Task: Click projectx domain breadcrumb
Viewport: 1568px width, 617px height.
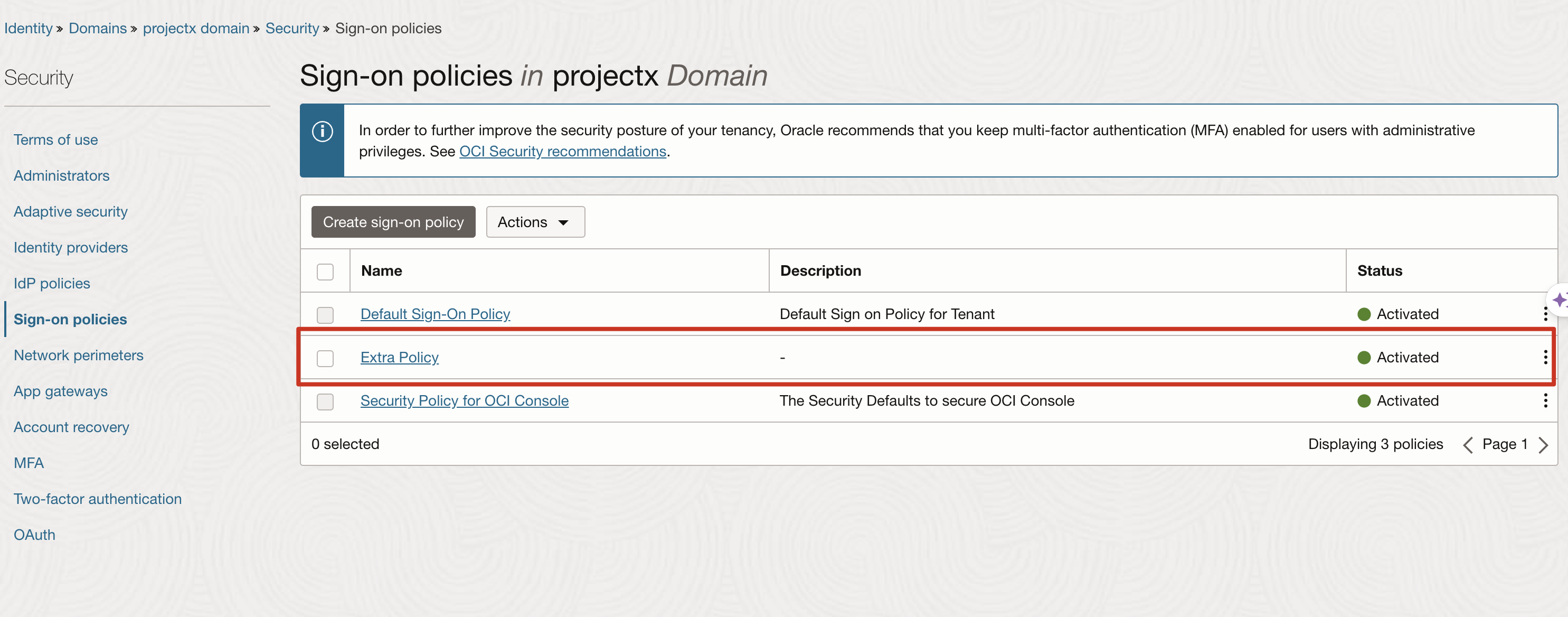Action: (x=195, y=29)
